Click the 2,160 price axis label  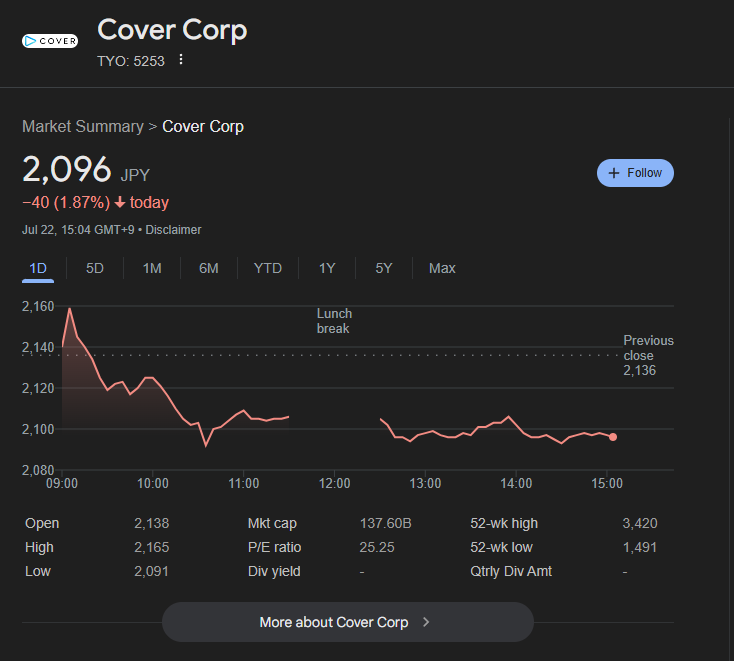coord(38,306)
